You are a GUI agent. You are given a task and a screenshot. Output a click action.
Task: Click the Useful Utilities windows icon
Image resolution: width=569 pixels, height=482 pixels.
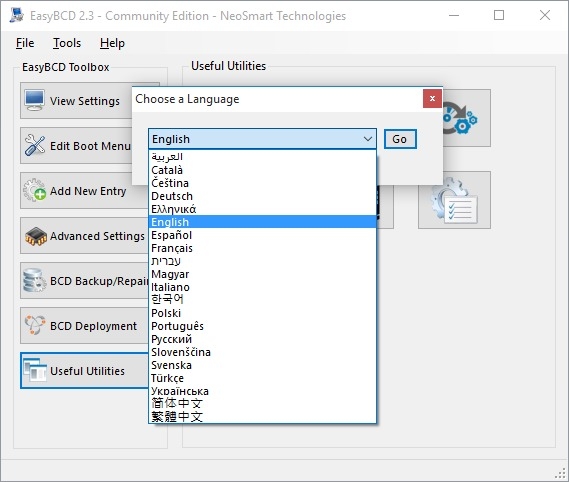coord(35,370)
